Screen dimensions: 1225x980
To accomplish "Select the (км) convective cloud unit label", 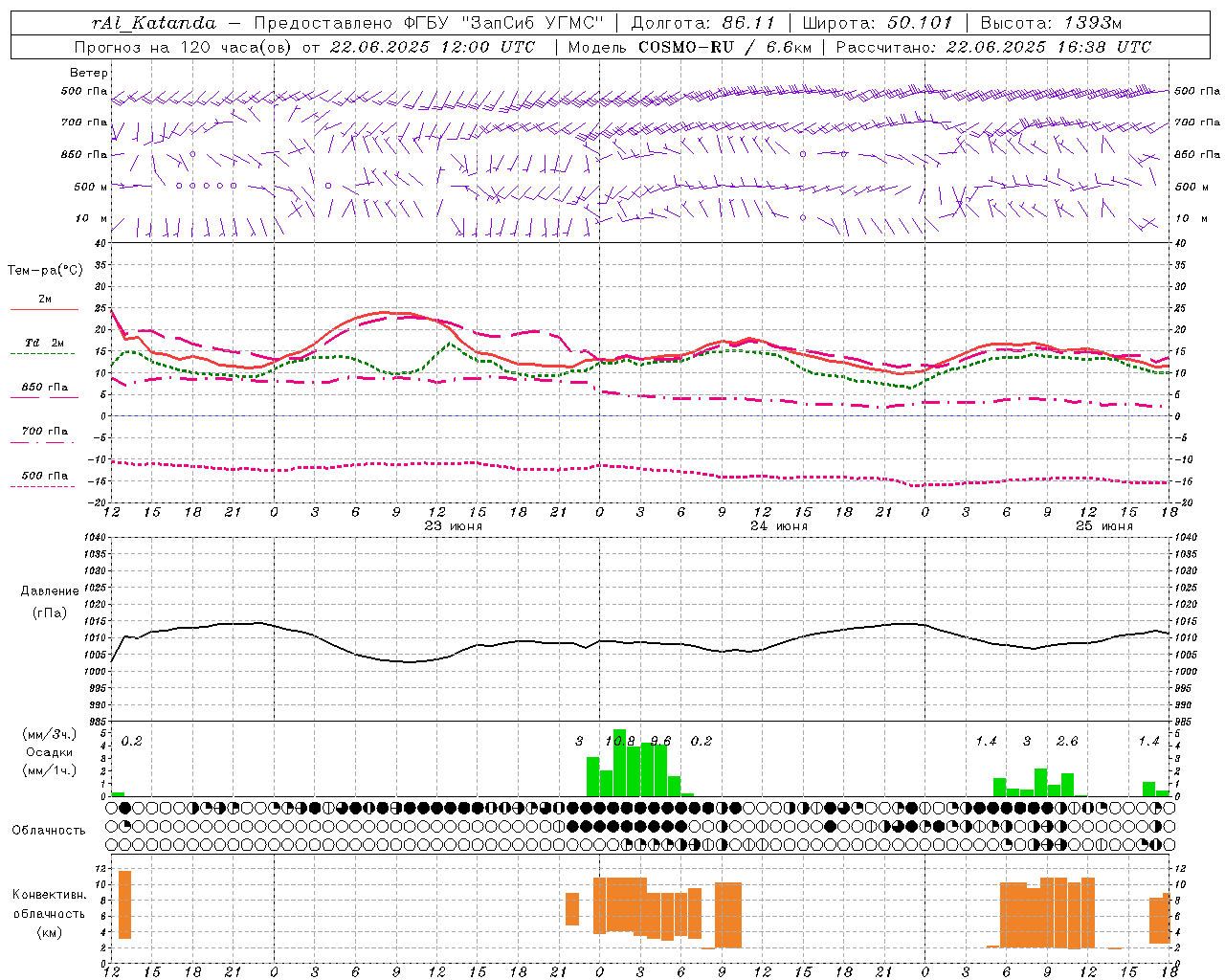I will pyautogui.click(x=49, y=932).
